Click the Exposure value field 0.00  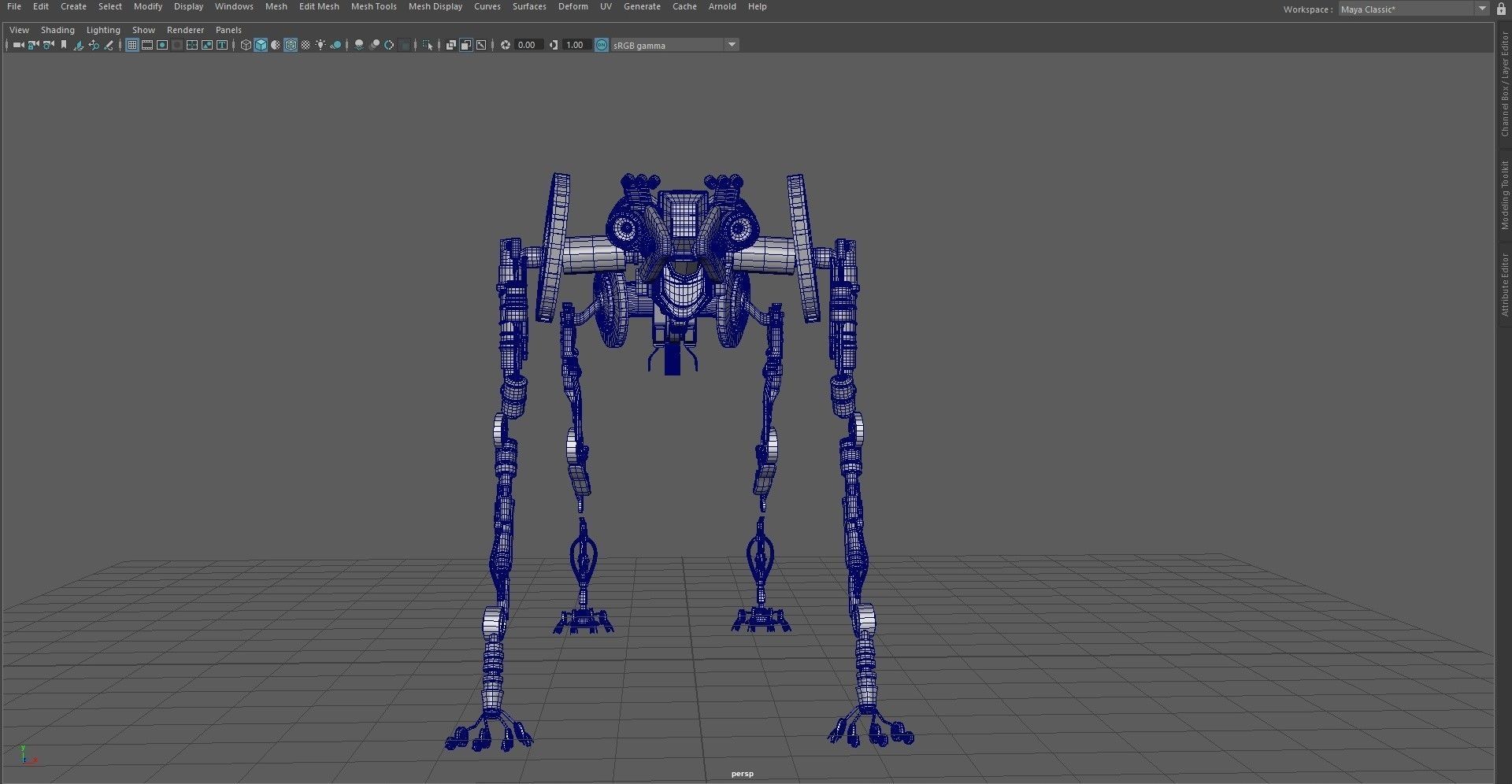(x=528, y=45)
